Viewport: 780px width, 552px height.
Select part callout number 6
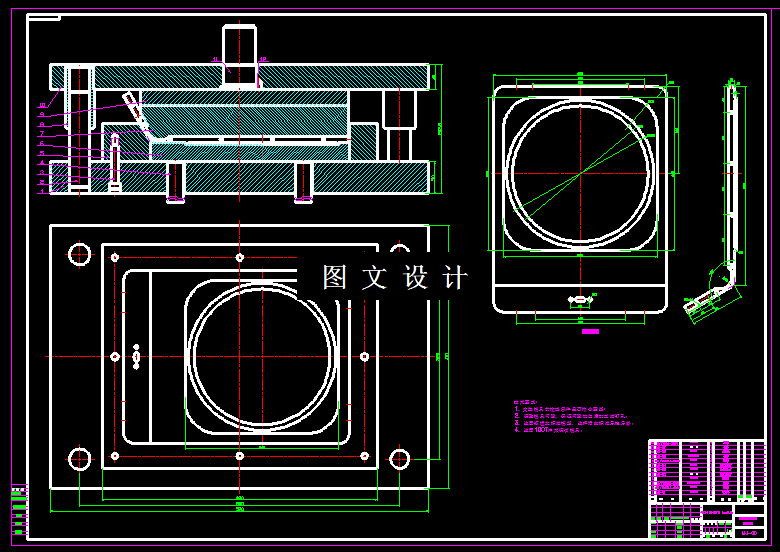click(42, 144)
